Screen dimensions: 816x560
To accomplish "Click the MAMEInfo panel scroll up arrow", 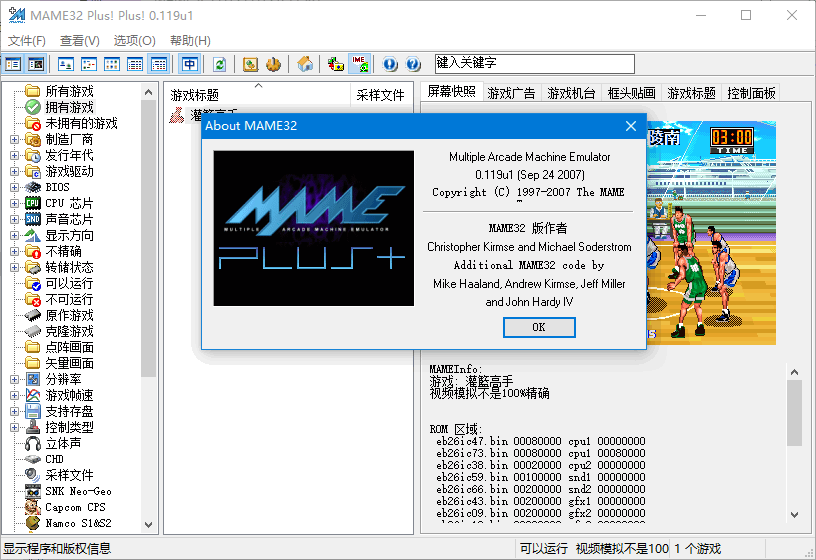I will tap(794, 372).
